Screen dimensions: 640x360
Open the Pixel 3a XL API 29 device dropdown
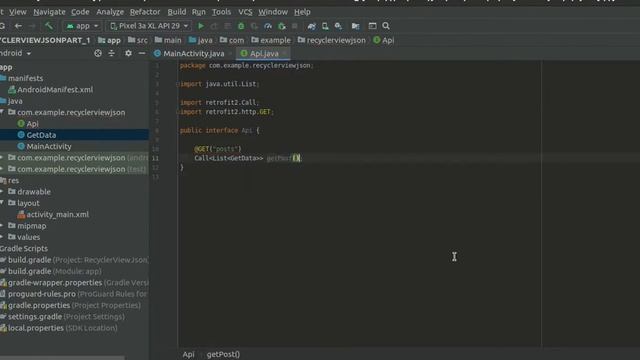tap(149, 26)
